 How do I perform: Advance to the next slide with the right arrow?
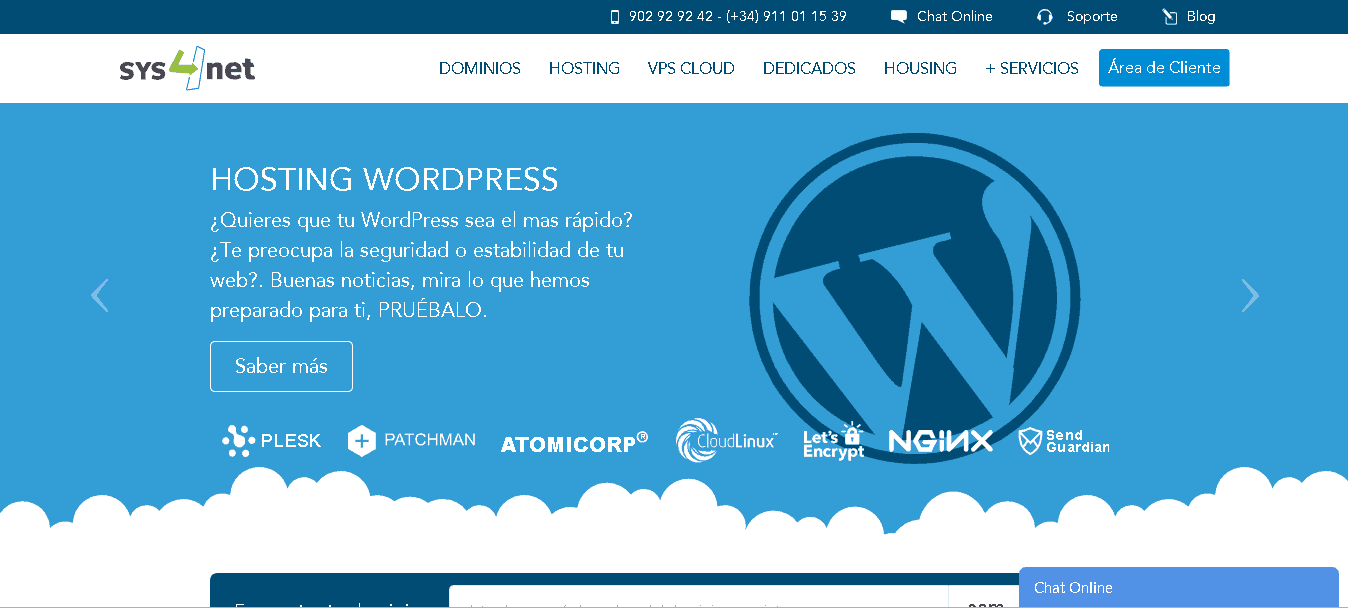(x=1250, y=295)
